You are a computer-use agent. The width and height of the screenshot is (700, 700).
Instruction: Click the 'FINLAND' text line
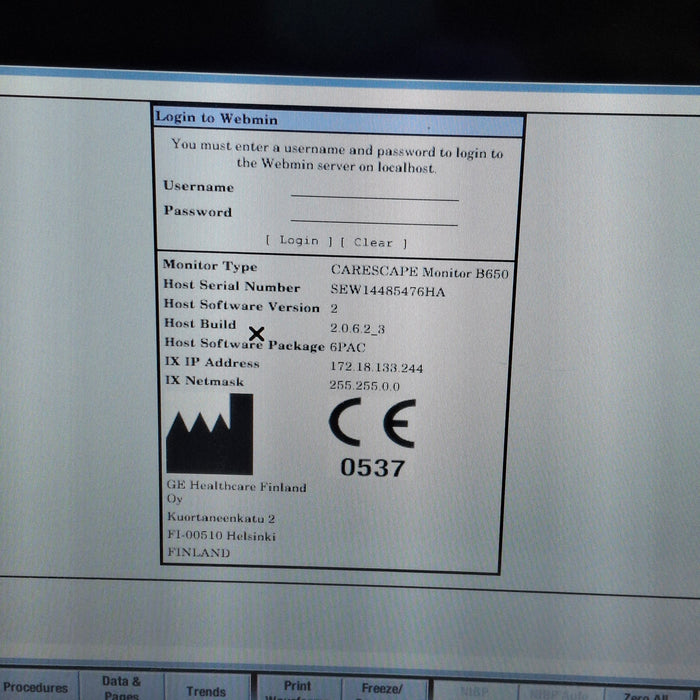click(x=199, y=553)
